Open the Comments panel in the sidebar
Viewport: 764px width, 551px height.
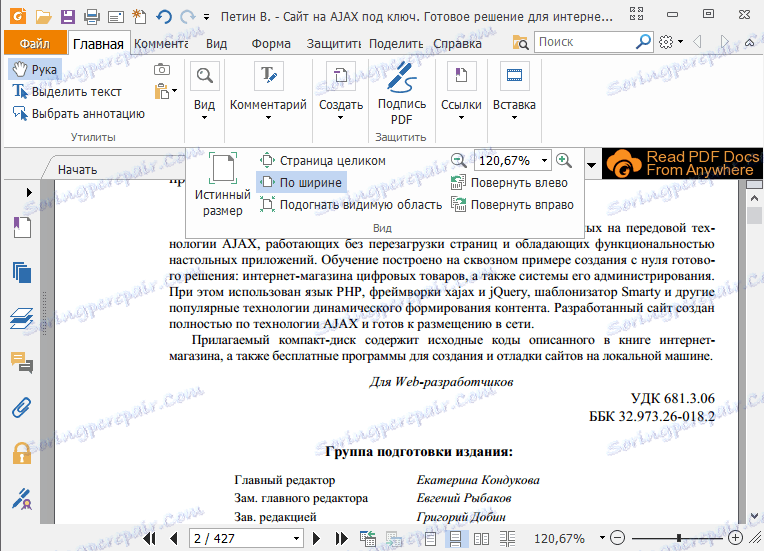[x=22, y=362]
